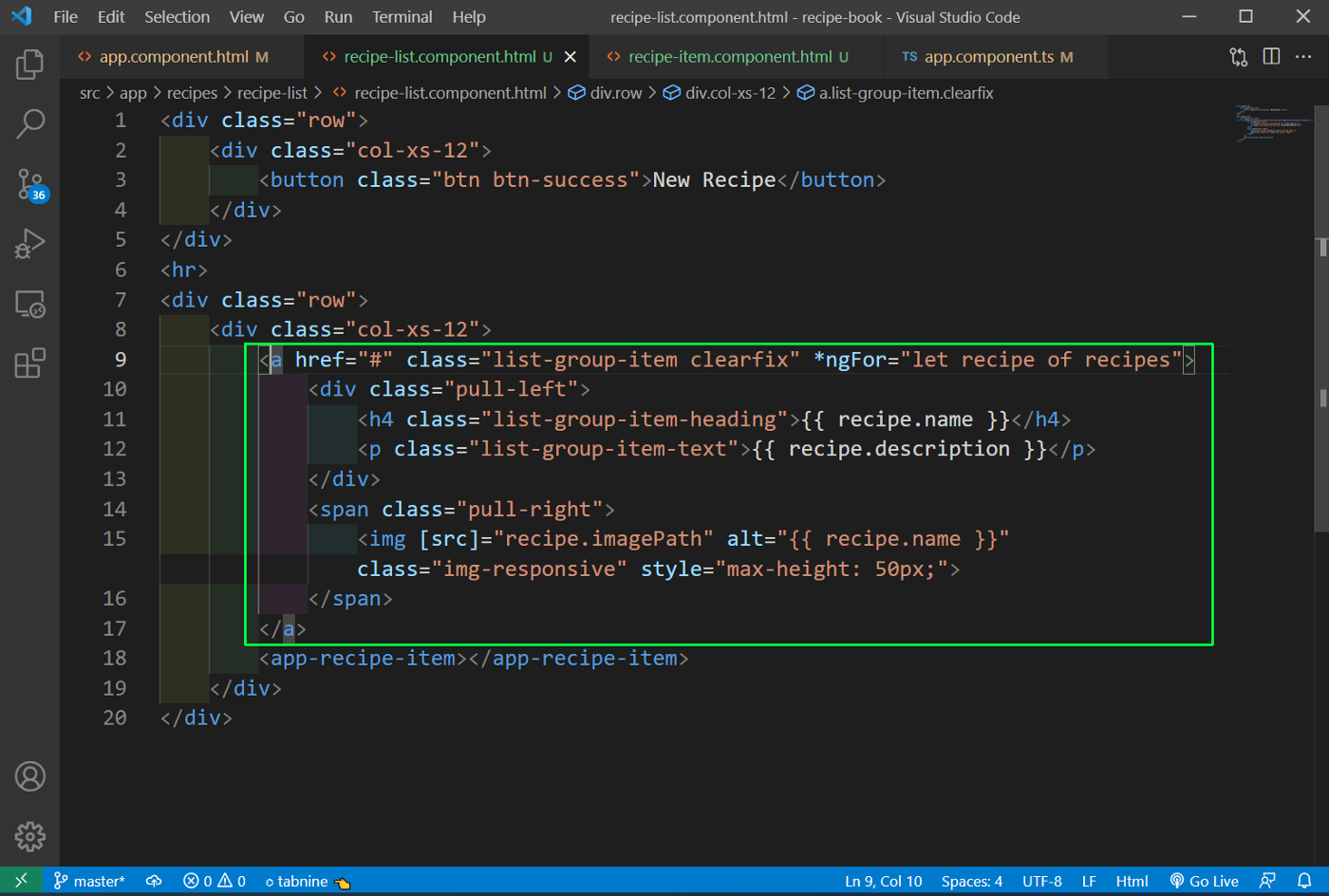Change language mode from Html
1329x896 pixels.
point(1132,881)
